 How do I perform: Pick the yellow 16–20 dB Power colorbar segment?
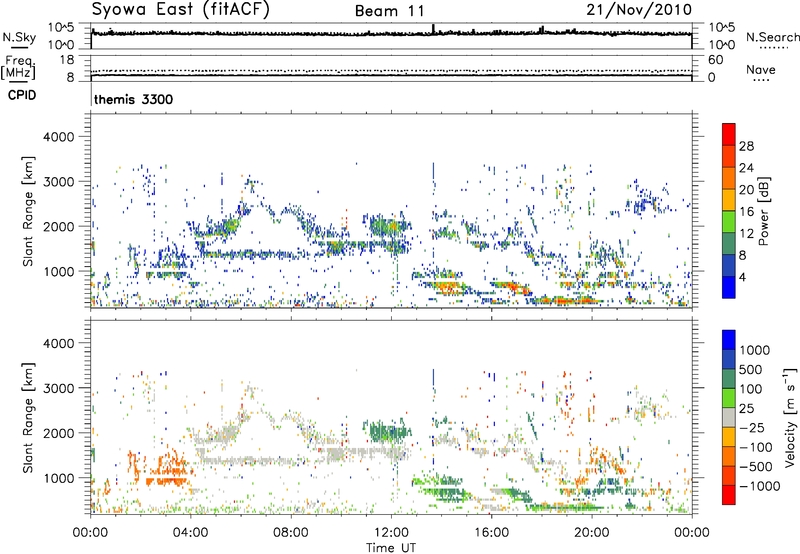click(x=729, y=200)
